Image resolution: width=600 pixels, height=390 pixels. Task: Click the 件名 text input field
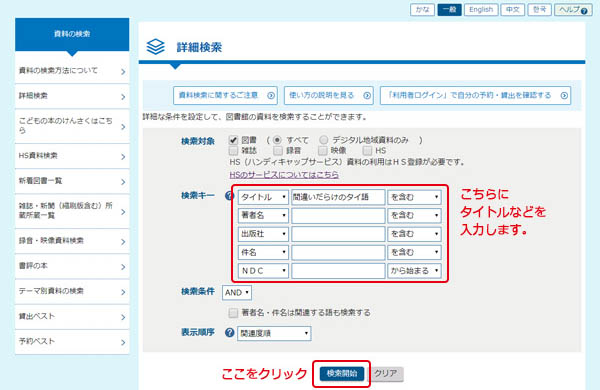coord(338,252)
